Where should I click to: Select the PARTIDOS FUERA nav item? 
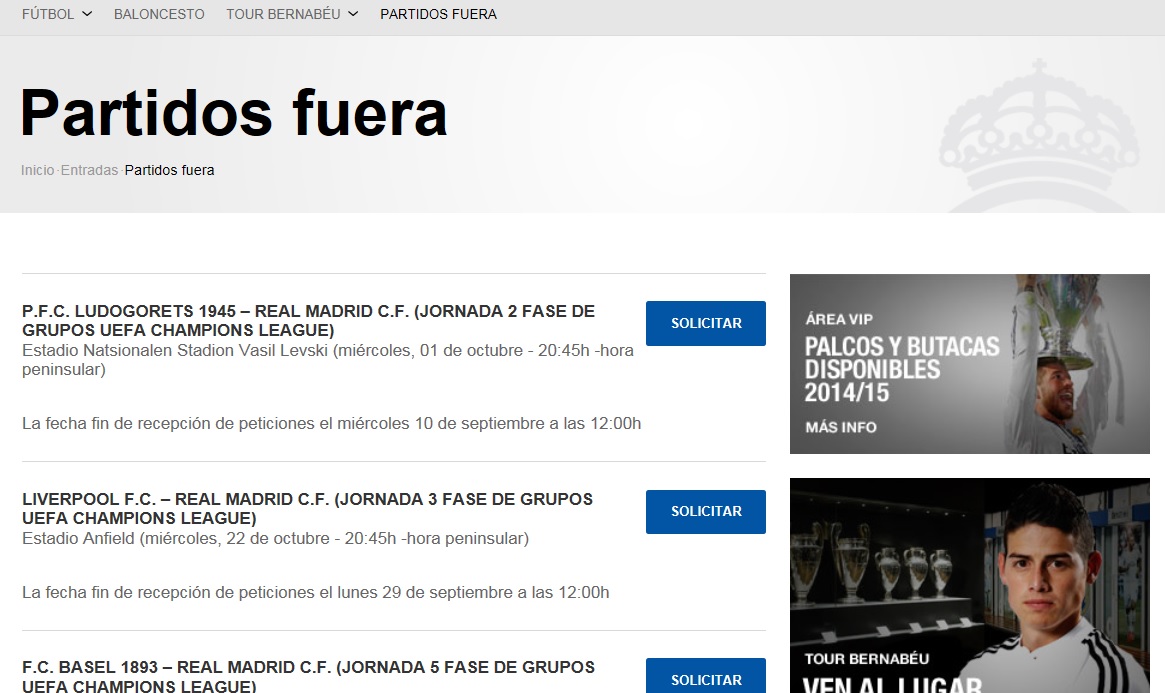click(x=438, y=14)
